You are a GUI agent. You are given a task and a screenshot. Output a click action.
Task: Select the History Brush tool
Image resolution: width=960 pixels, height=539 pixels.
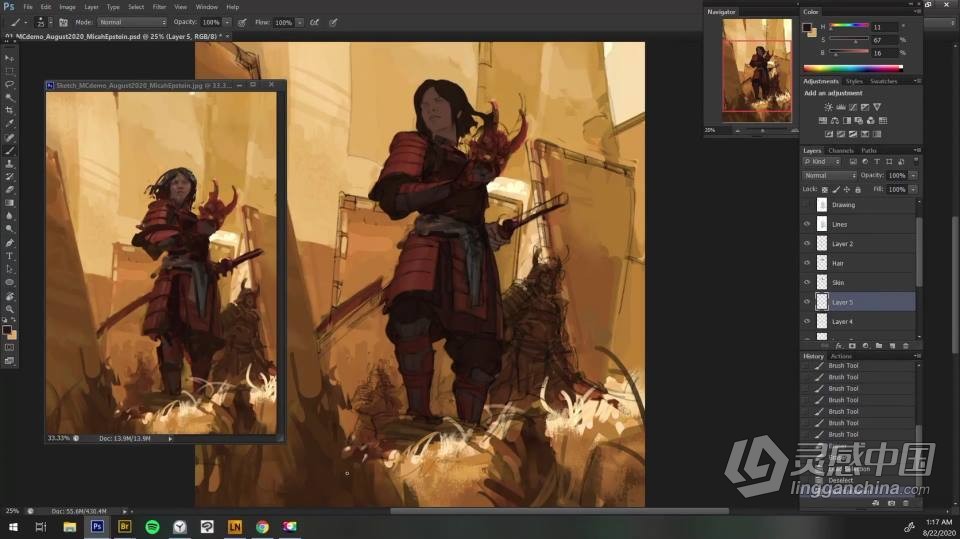click(9, 177)
